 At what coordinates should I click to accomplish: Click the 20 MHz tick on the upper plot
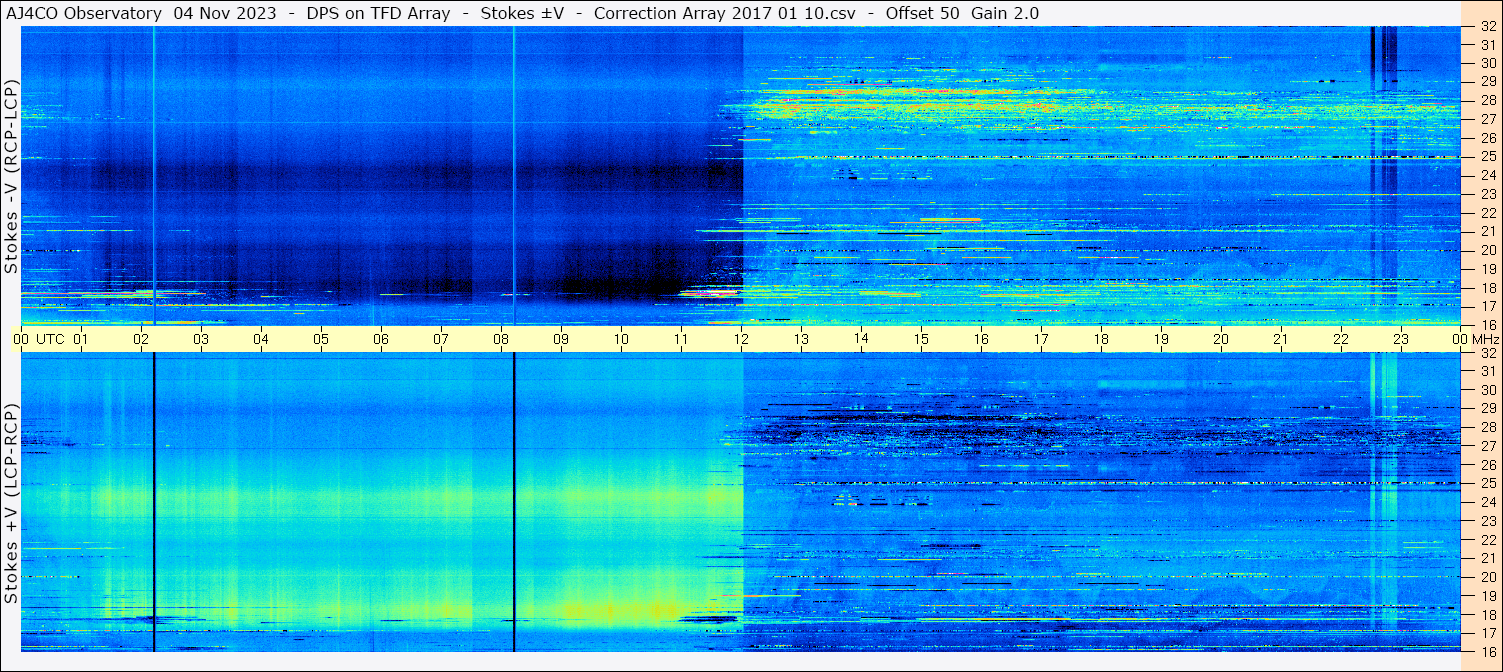coord(1487,250)
